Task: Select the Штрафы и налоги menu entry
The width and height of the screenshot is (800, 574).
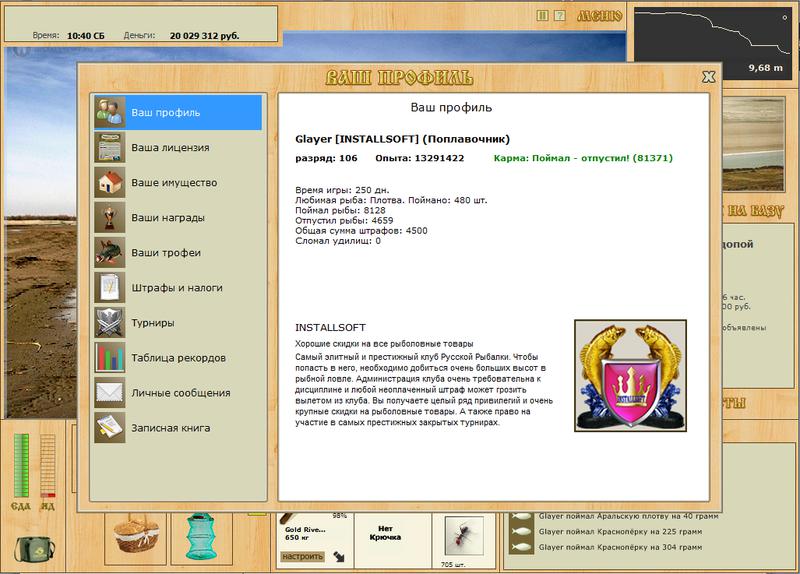Action: pos(177,288)
